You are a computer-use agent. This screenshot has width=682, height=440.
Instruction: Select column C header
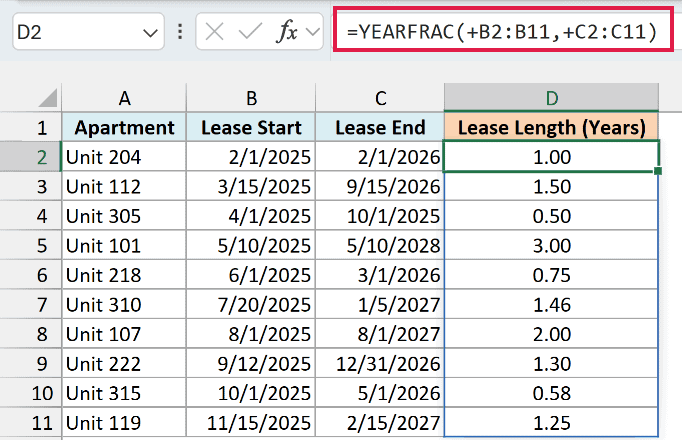[380, 98]
